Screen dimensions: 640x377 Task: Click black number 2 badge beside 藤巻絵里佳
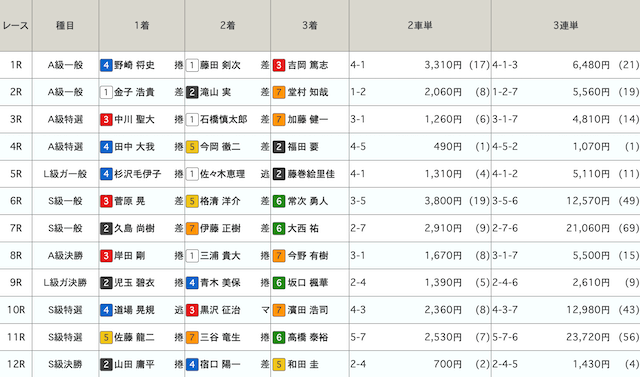(x=279, y=174)
